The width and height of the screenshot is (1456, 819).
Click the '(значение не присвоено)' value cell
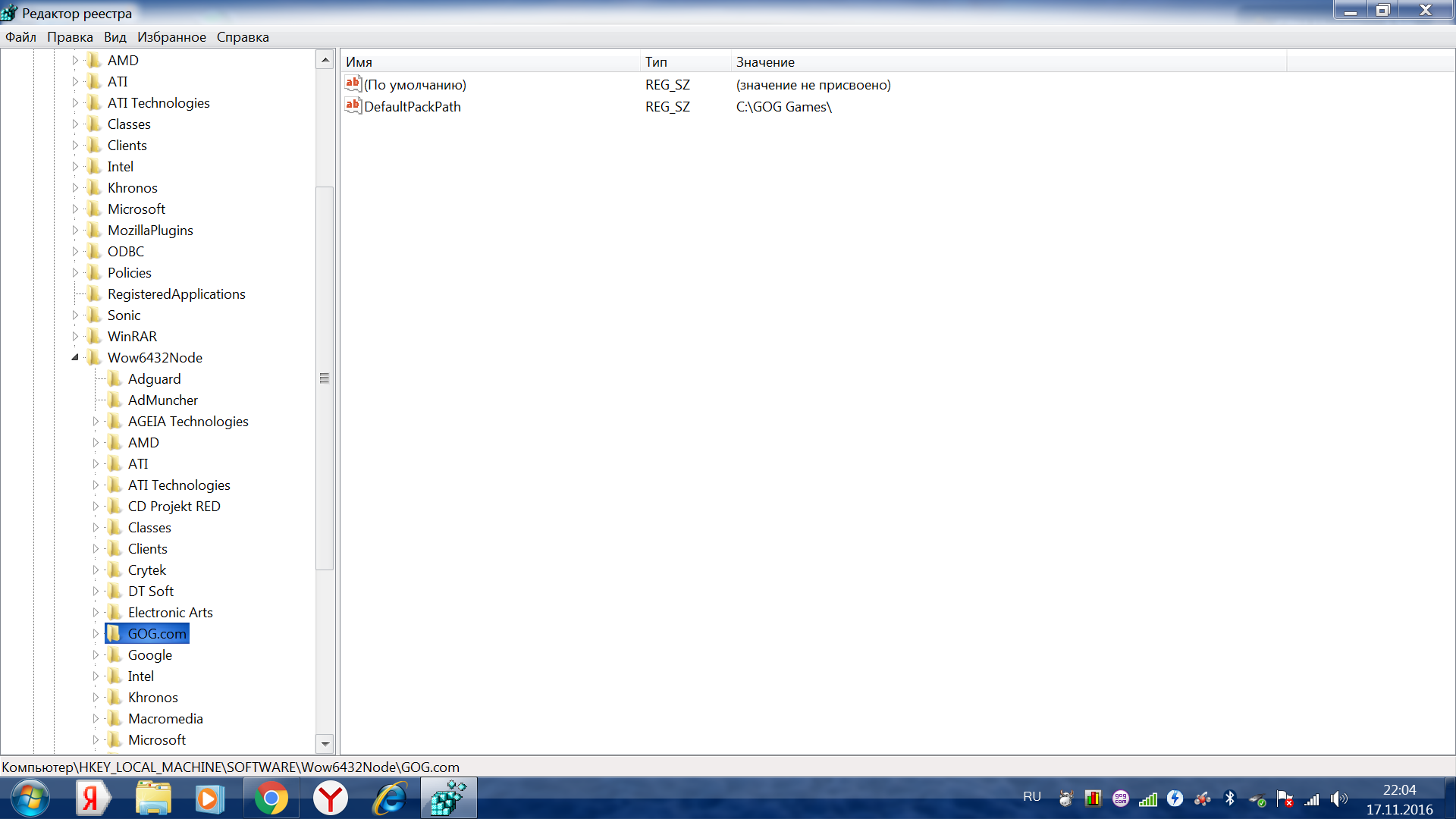[x=813, y=85]
